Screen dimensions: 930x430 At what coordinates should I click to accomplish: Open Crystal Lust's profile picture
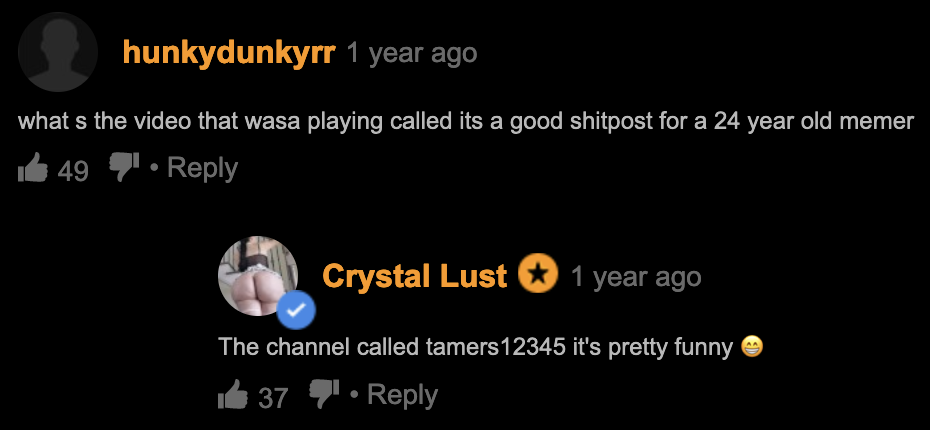(x=259, y=276)
